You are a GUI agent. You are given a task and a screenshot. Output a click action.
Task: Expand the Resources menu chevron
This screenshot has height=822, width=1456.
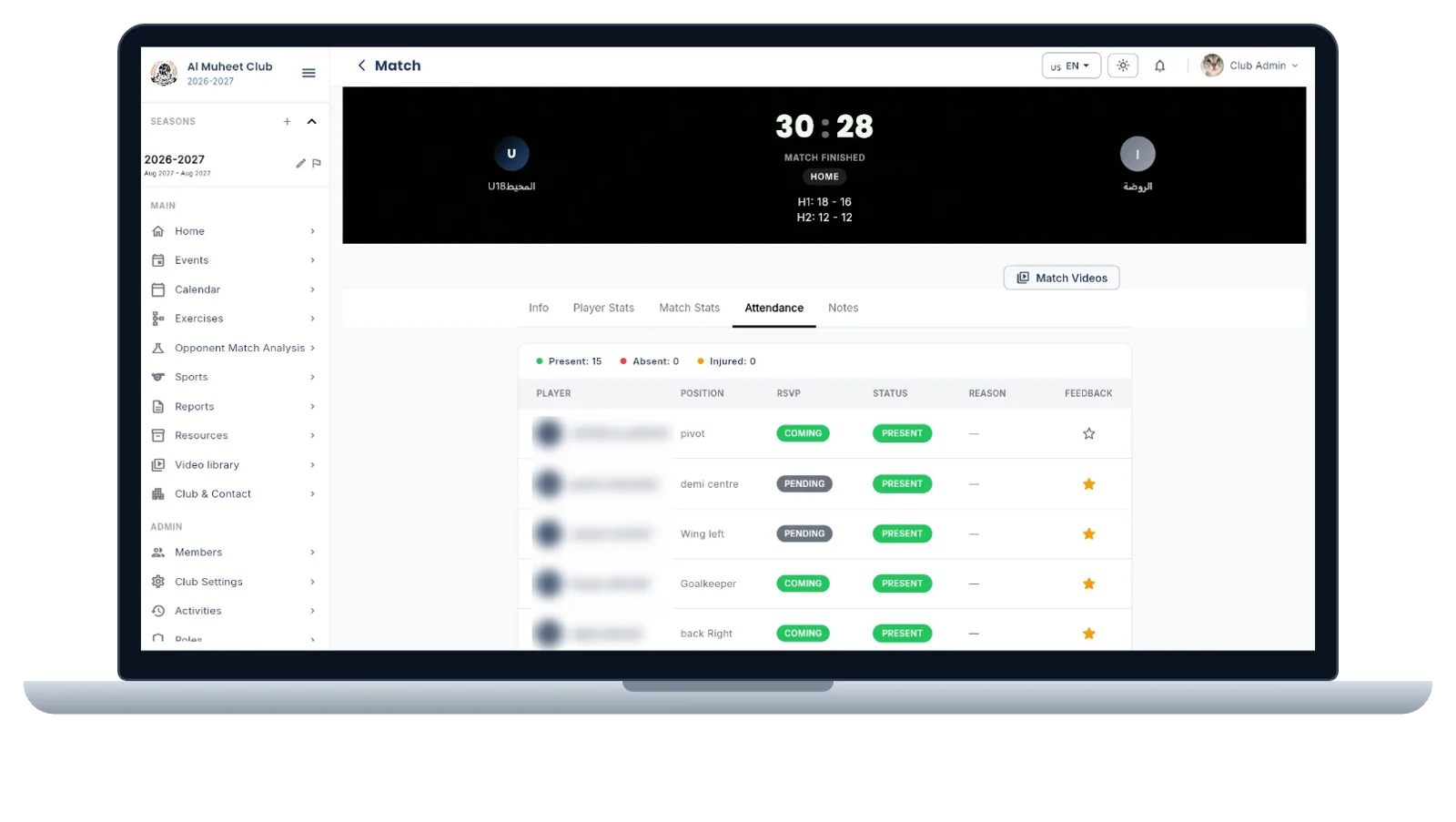click(x=312, y=436)
